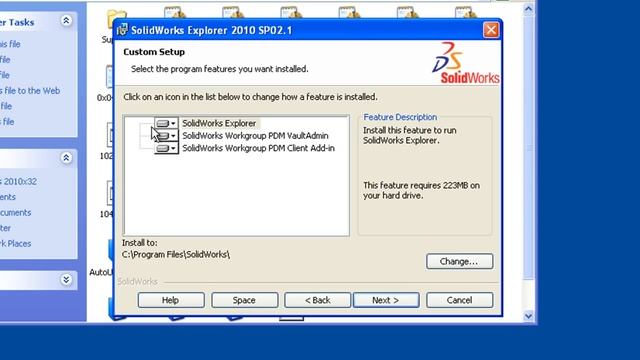Collapse the second sidebar panel chevron
Viewport: 640px width, 360px height.
(x=66, y=158)
